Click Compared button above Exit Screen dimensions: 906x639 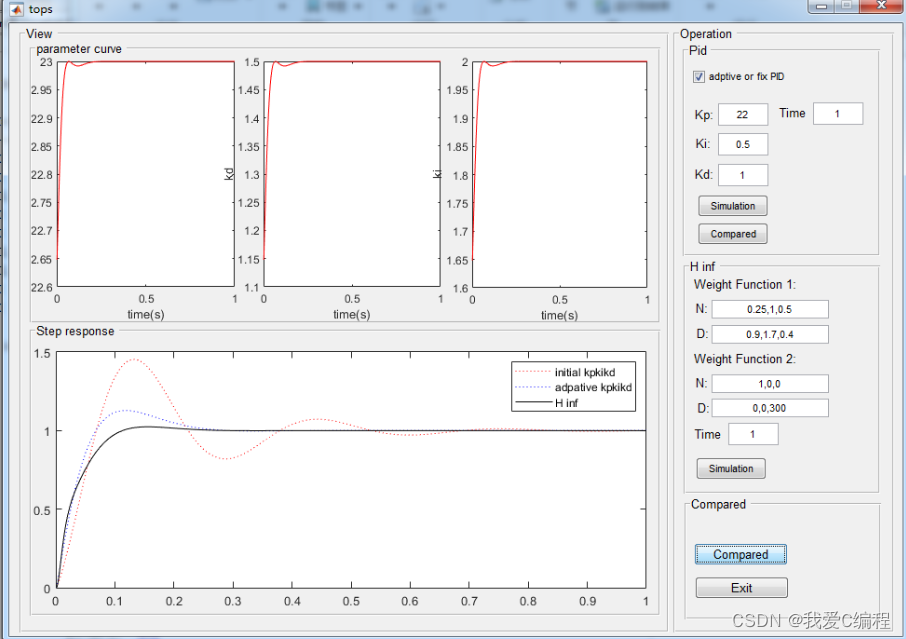click(x=741, y=555)
